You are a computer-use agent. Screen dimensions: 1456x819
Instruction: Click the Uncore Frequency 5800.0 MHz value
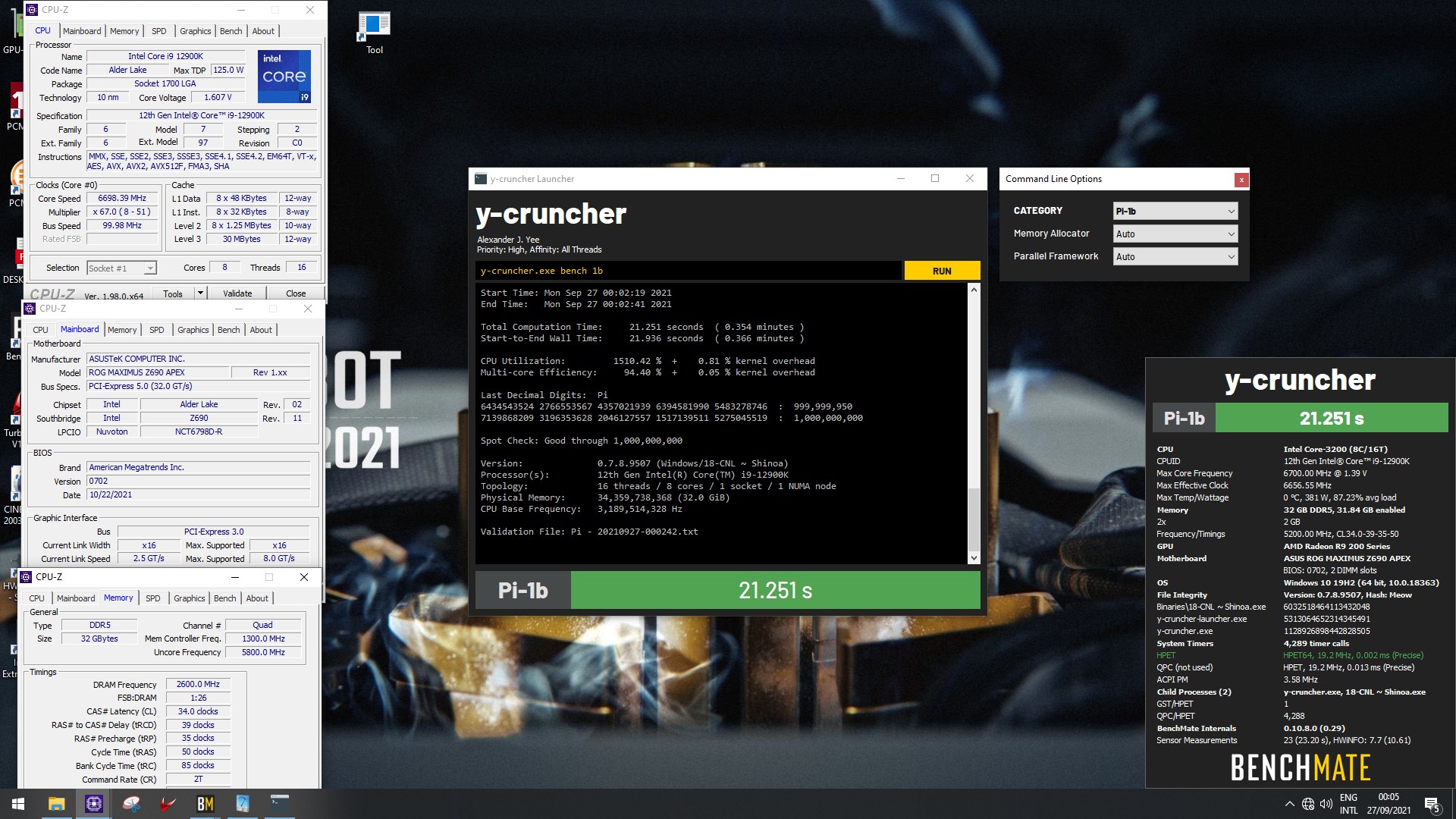[263, 652]
